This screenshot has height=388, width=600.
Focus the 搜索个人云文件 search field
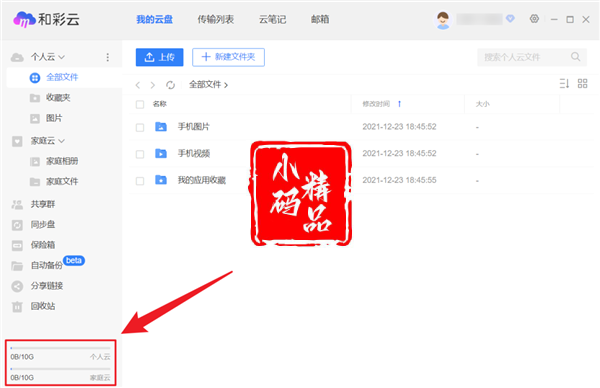click(532, 57)
